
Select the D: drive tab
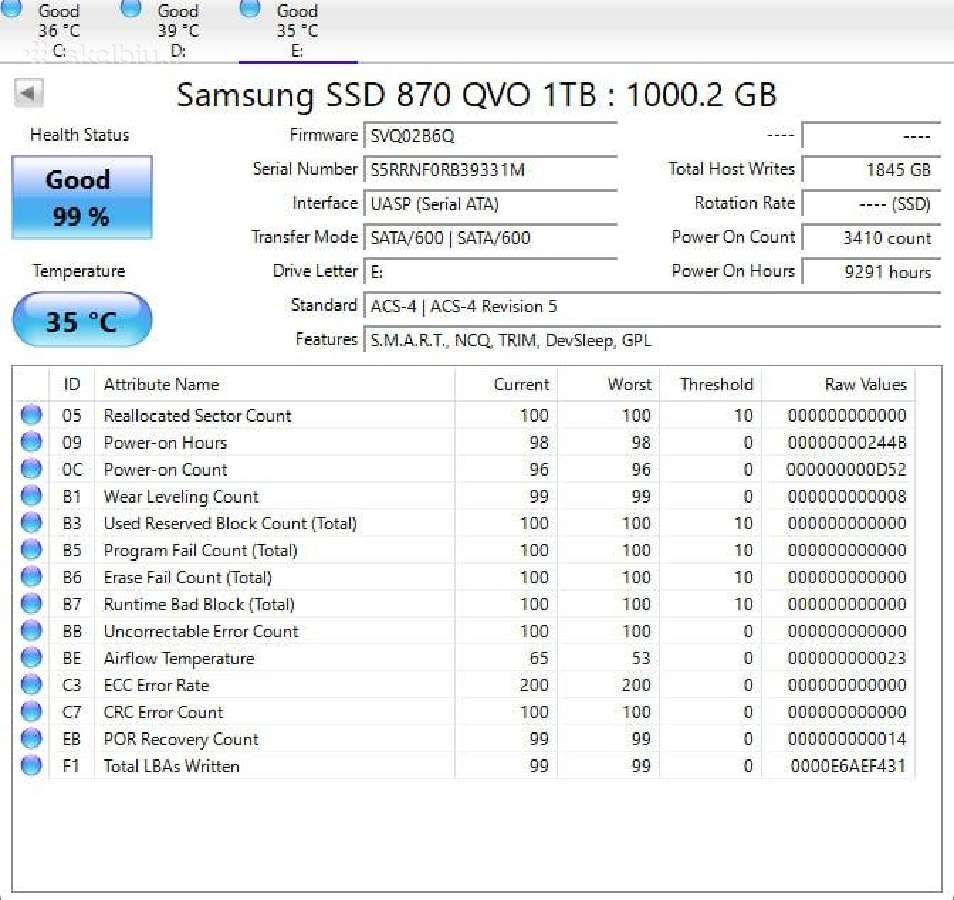click(x=178, y=30)
